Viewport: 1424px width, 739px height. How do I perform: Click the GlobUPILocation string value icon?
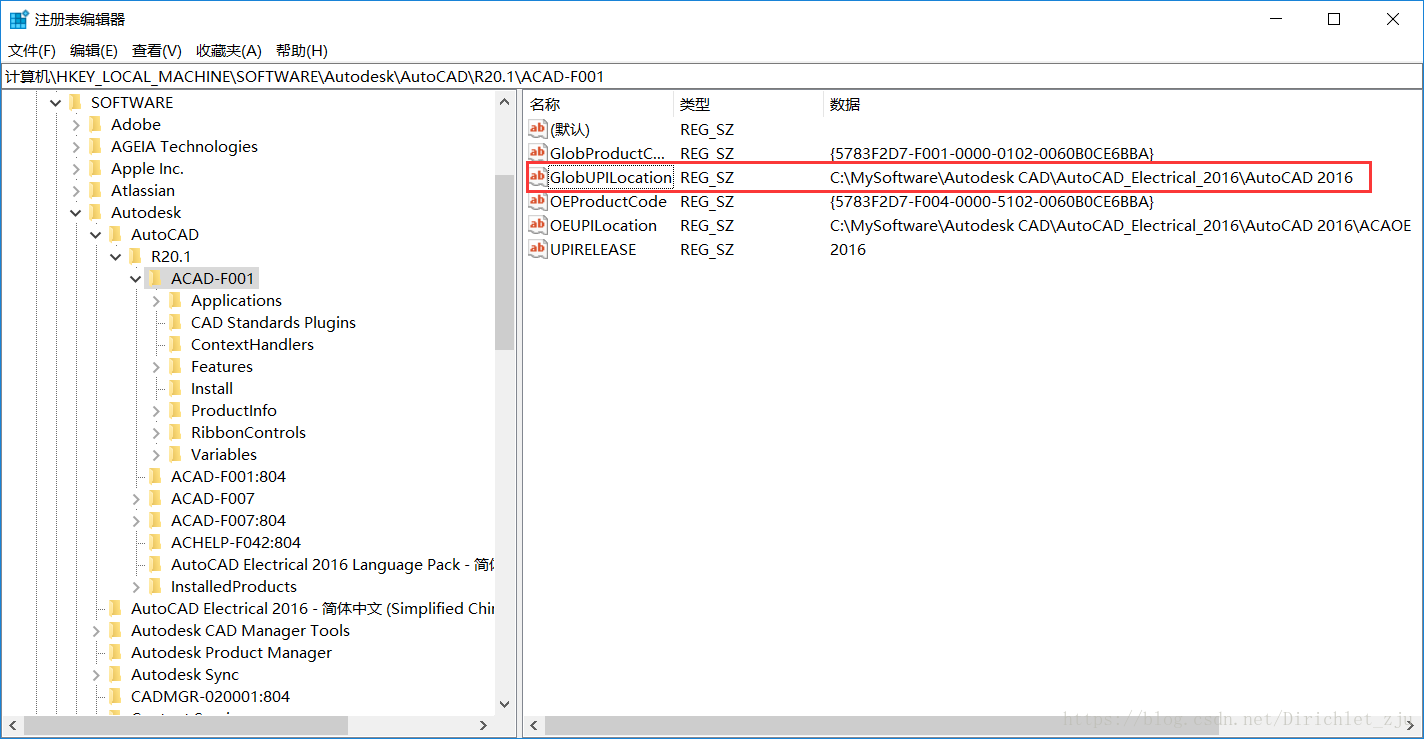pos(538,177)
